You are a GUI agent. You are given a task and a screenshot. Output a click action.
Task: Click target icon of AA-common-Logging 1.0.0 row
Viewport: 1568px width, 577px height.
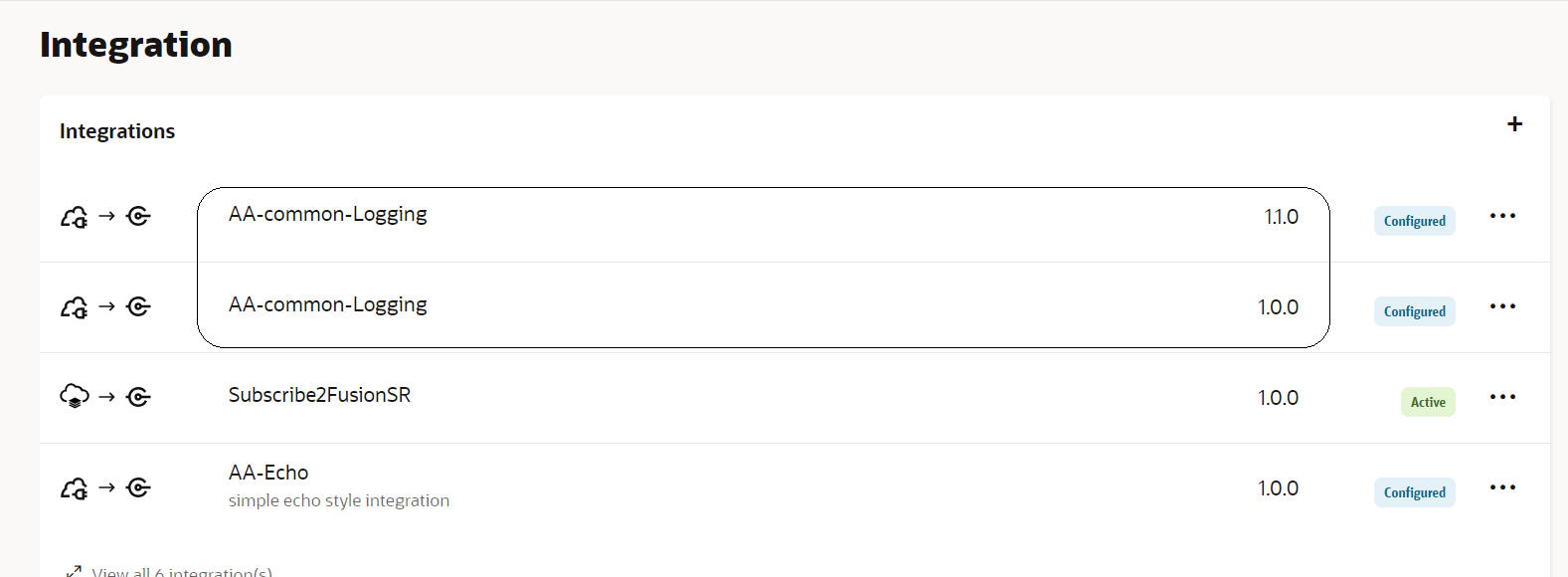[139, 306]
